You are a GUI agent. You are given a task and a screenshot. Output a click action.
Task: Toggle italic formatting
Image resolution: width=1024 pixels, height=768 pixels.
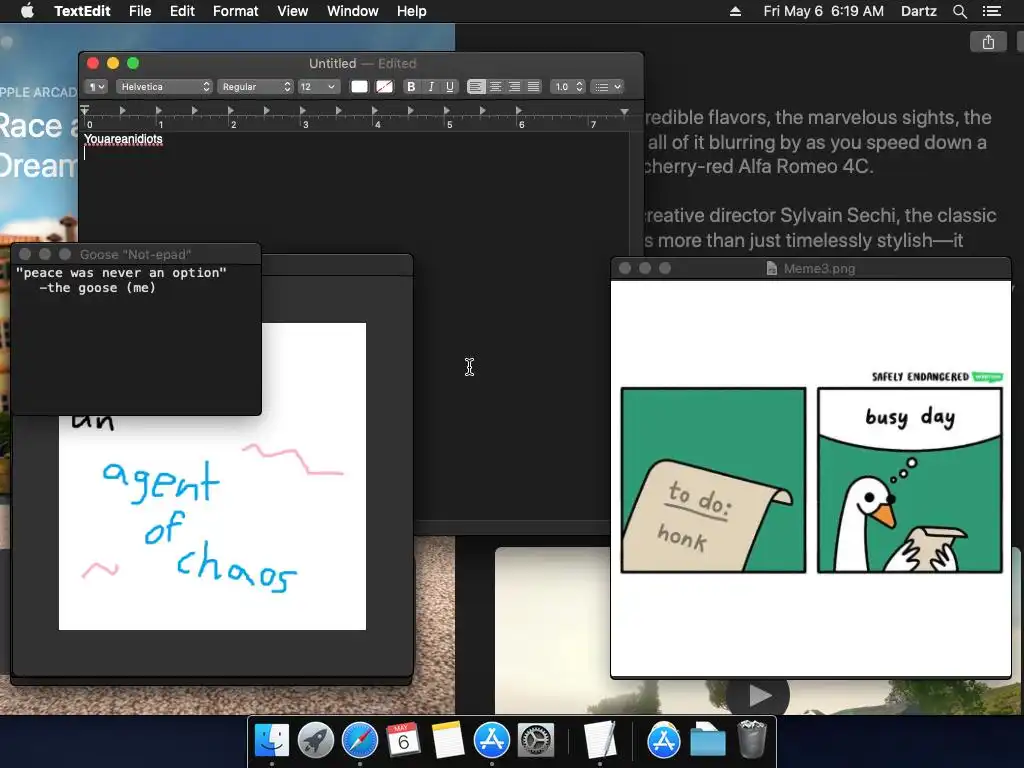[x=430, y=87]
